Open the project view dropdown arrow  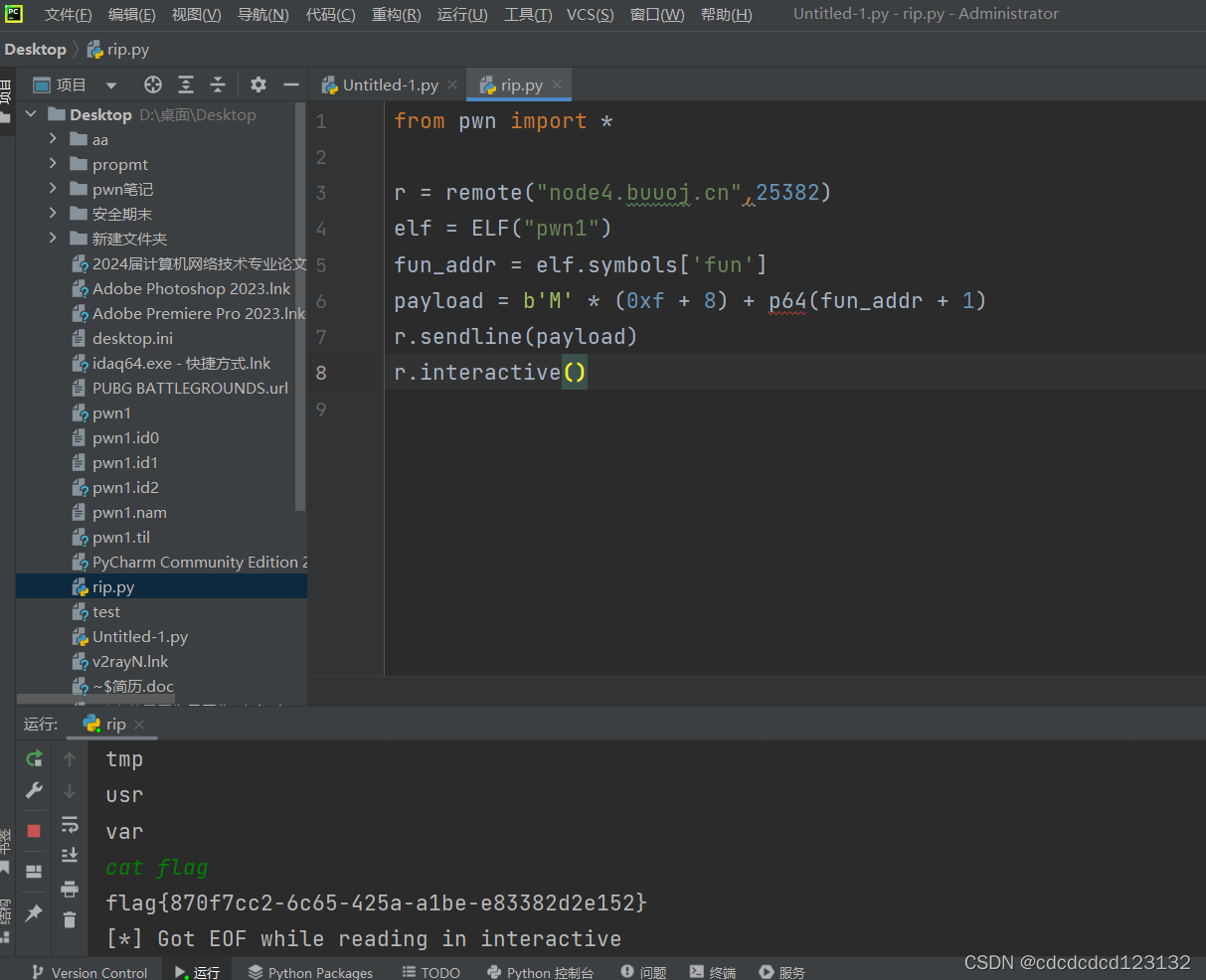(x=111, y=85)
